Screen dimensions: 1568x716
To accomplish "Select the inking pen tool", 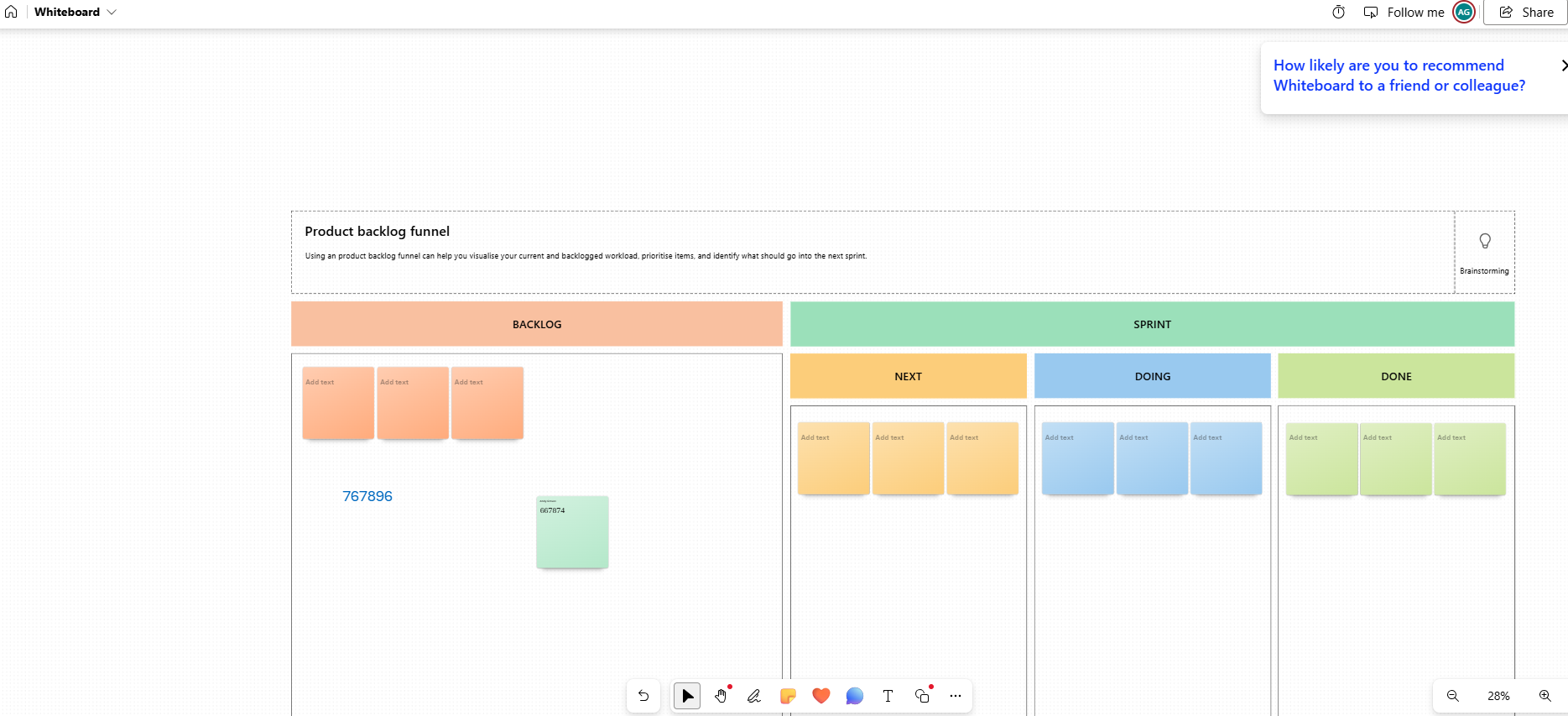I will (x=754, y=696).
